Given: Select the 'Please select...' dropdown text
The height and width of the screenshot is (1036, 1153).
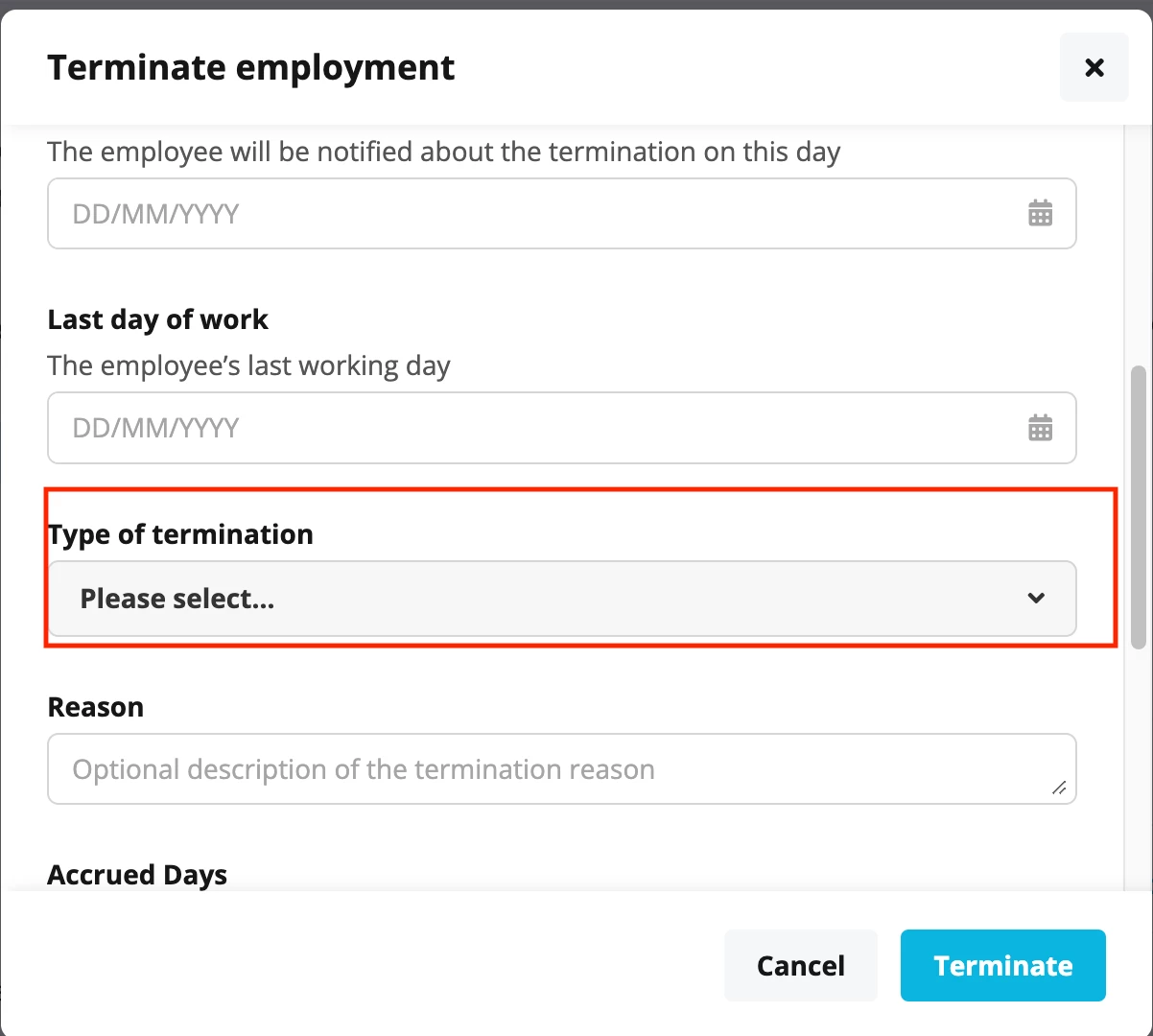Looking at the screenshot, I should [x=177, y=599].
